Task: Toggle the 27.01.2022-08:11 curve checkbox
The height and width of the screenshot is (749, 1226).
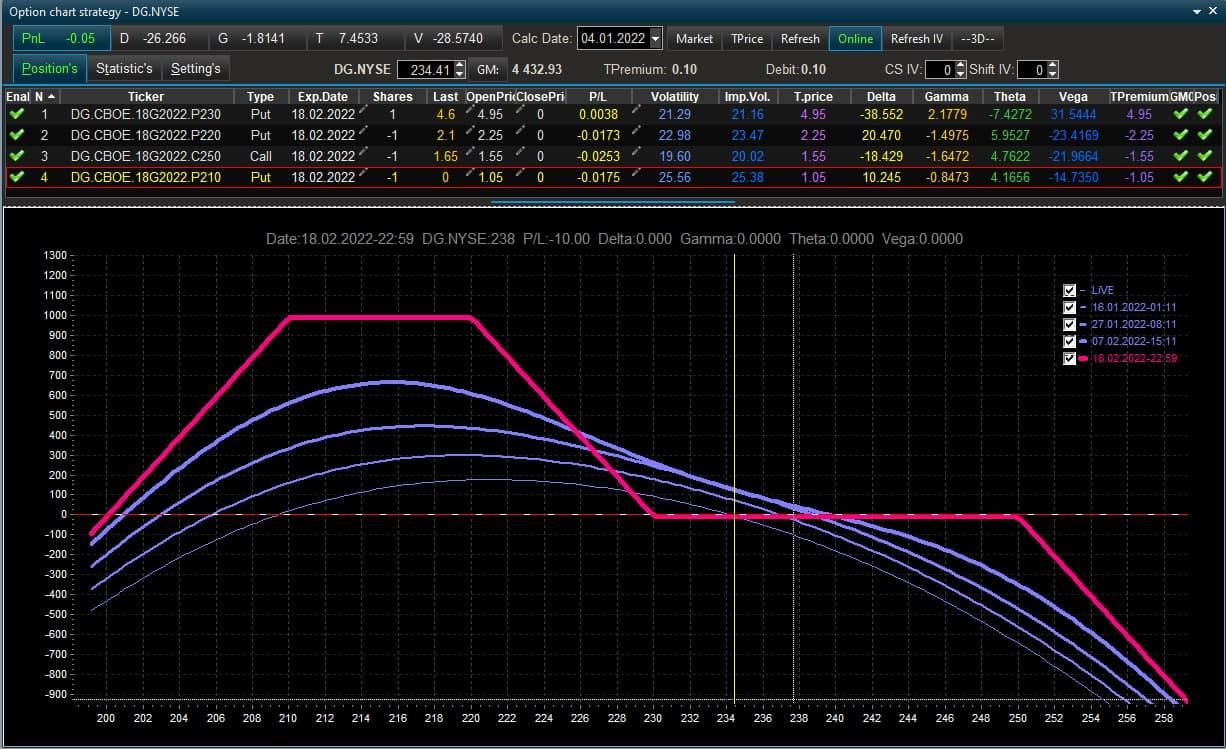Action: pos(1069,324)
